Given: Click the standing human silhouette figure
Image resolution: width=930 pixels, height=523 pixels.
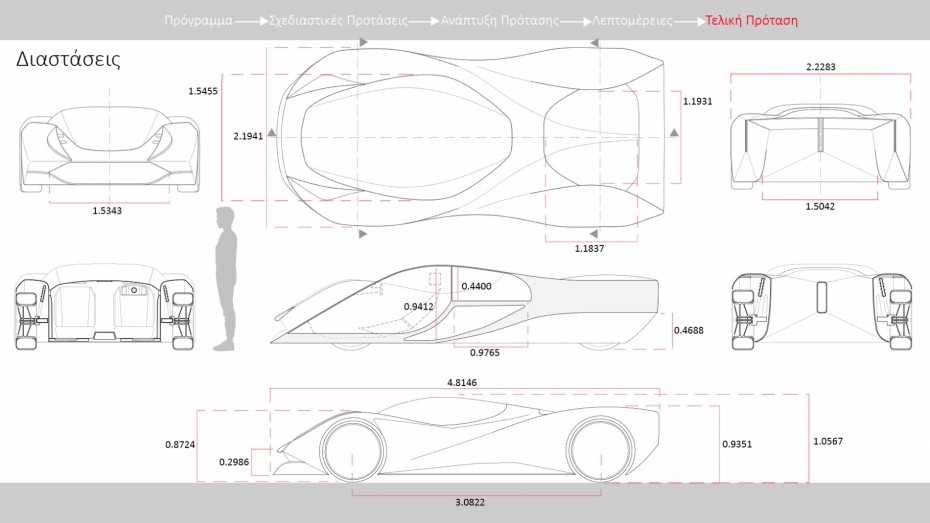Looking at the screenshot, I should click(x=225, y=279).
